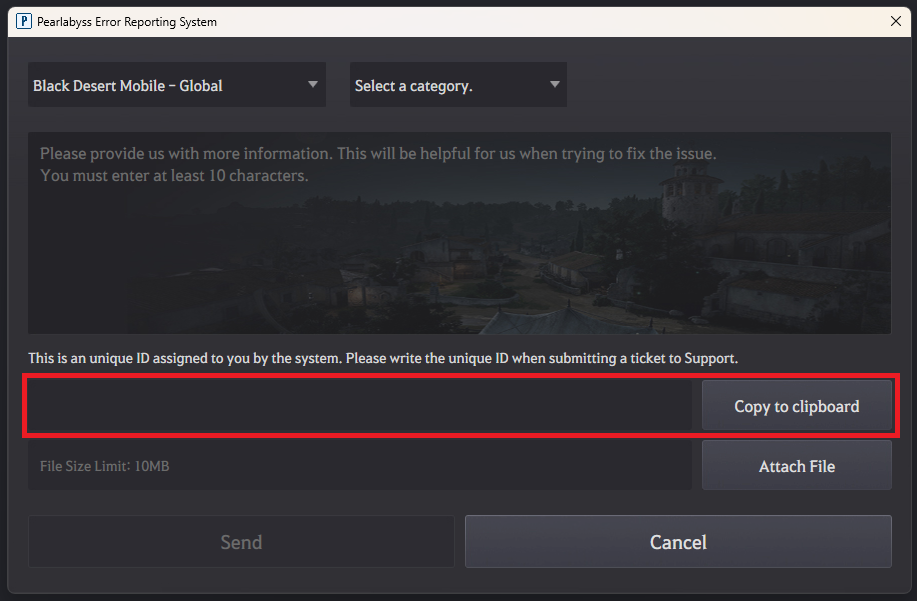Image resolution: width=917 pixels, height=601 pixels.
Task: Click the Pearlabyss logo icon in title bar
Action: pos(24,21)
